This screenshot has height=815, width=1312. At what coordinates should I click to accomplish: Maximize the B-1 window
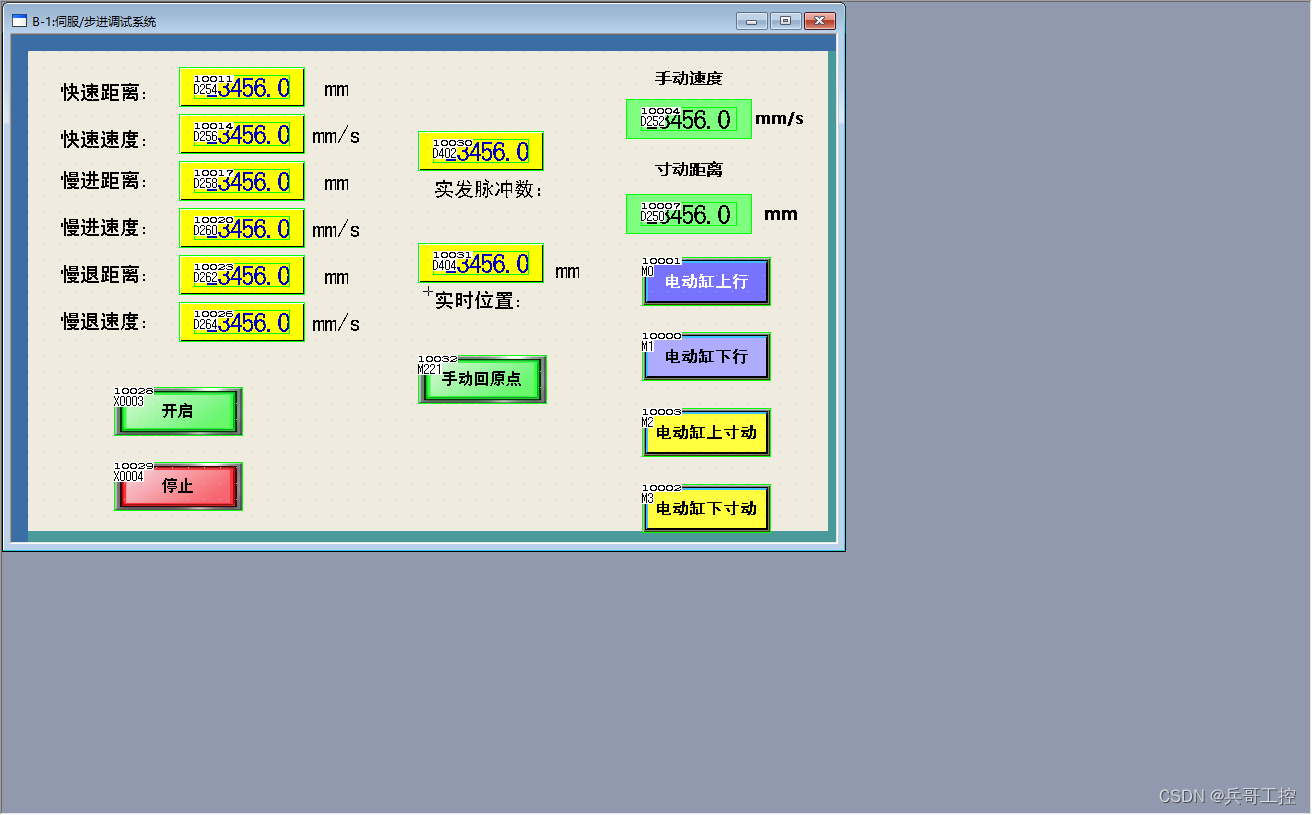(x=786, y=20)
